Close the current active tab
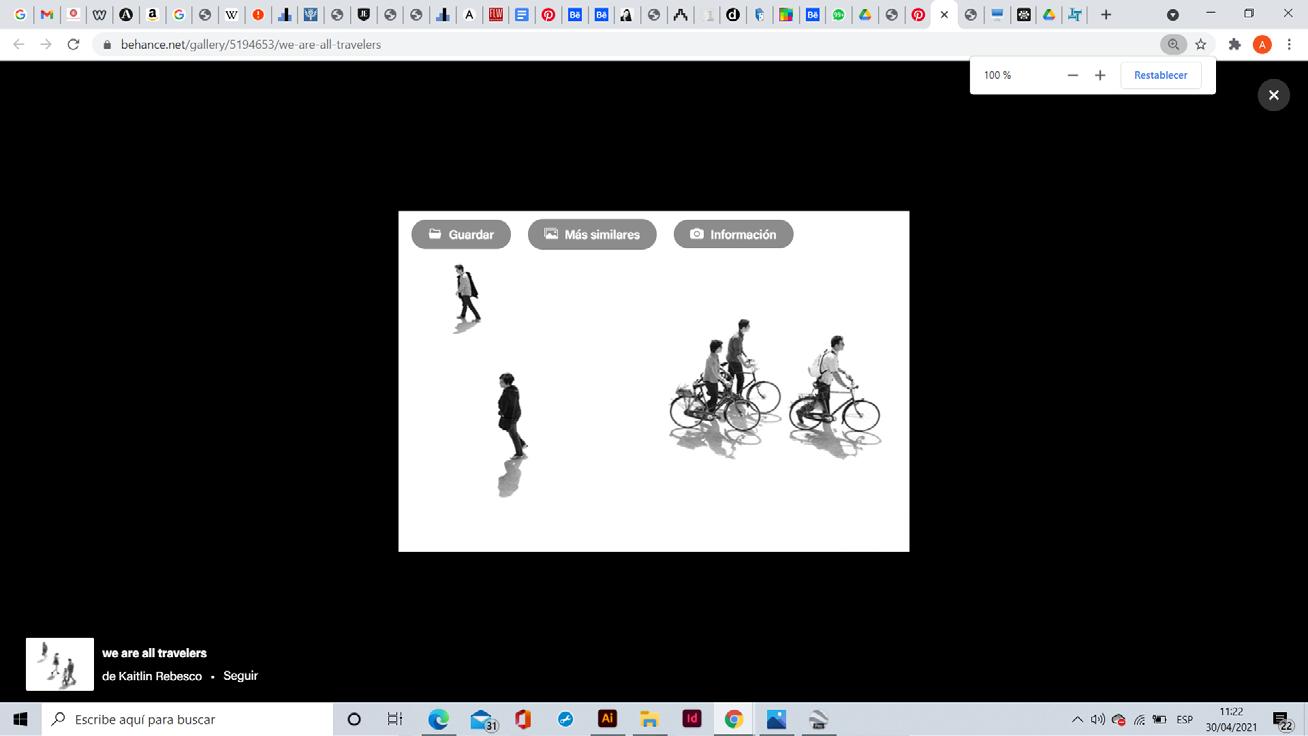1308x736 pixels. tap(944, 15)
